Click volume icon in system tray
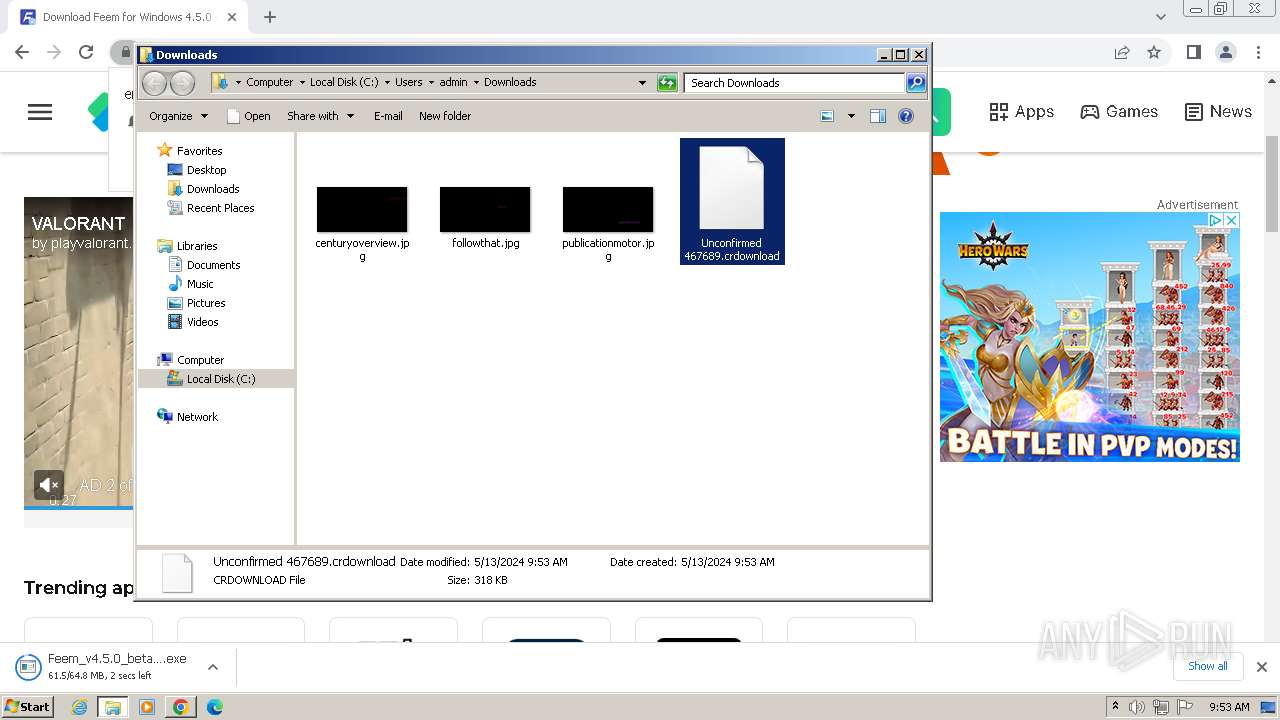This screenshot has height=720, width=1280. [x=1137, y=707]
